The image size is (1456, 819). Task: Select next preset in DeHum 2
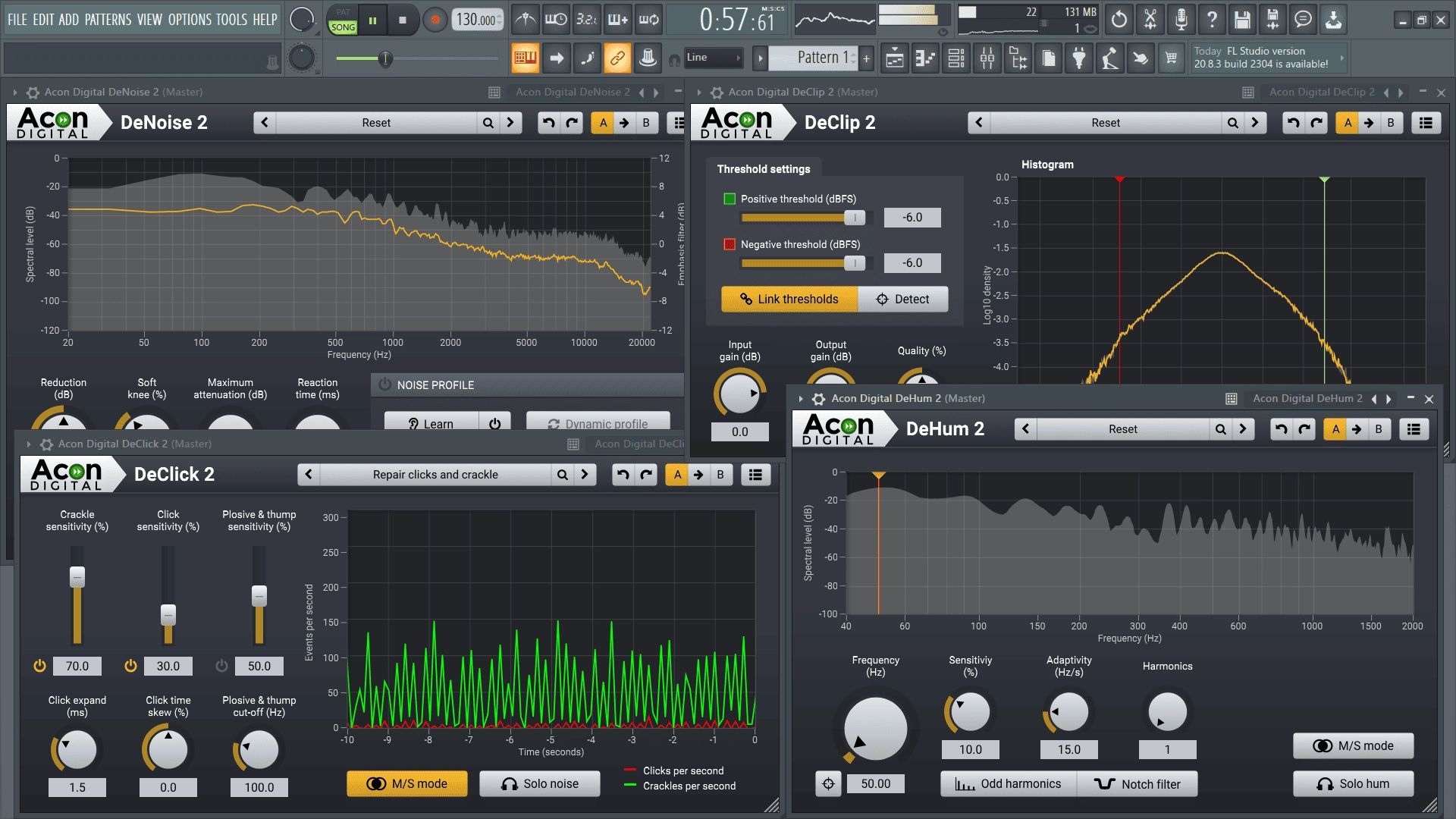[x=1243, y=429]
